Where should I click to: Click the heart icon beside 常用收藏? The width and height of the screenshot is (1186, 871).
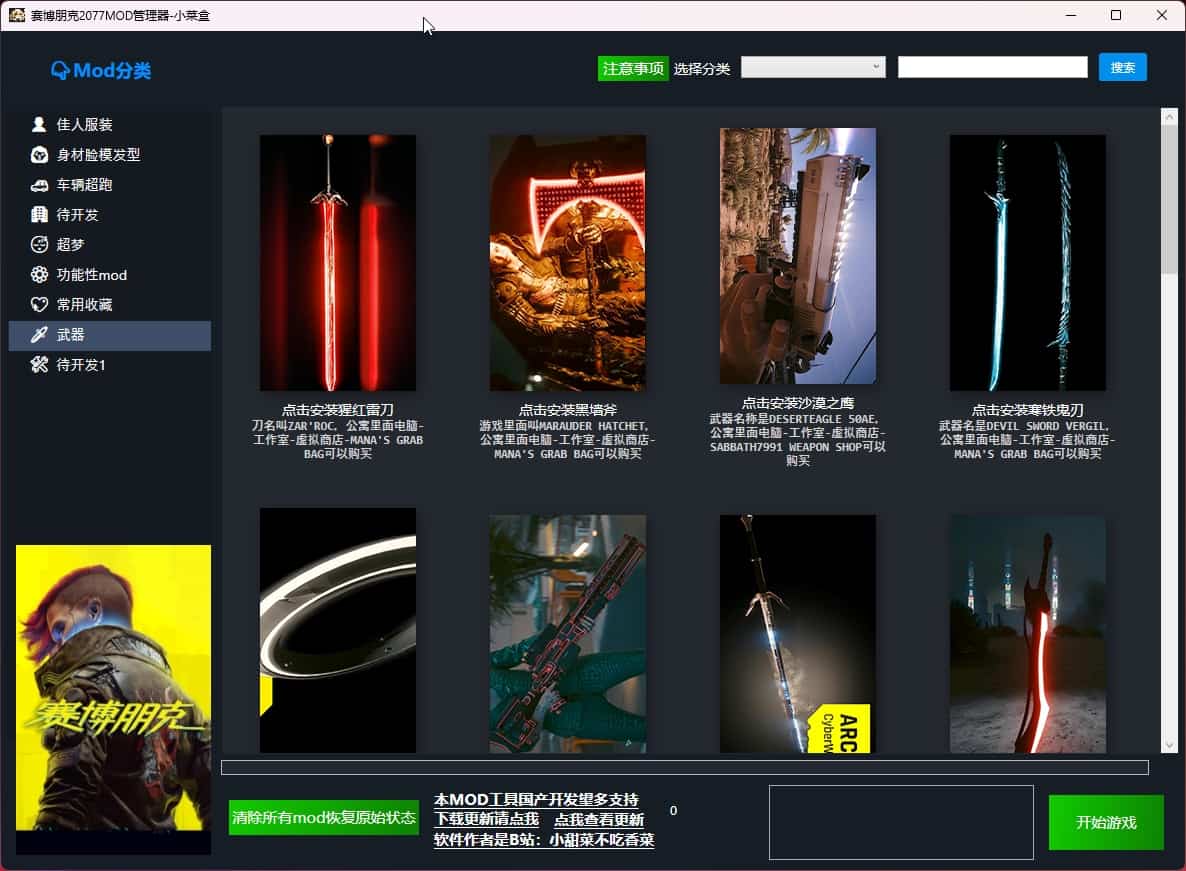click(x=39, y=305)
